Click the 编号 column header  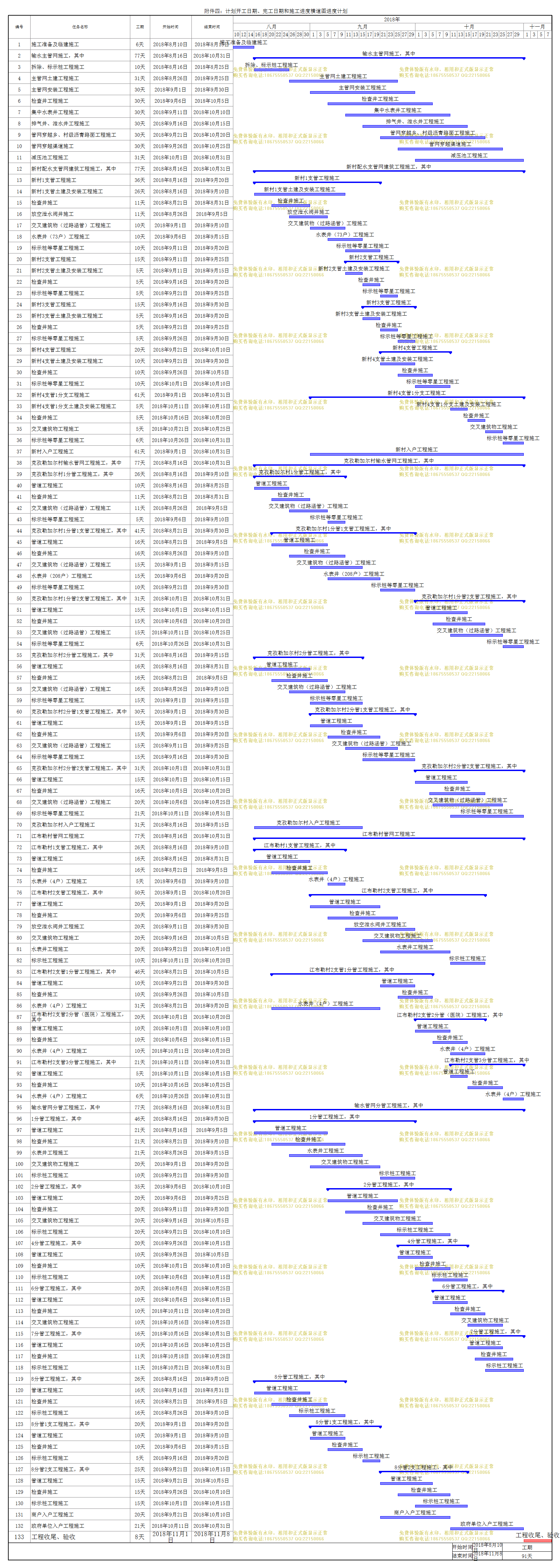pos(20,27)
